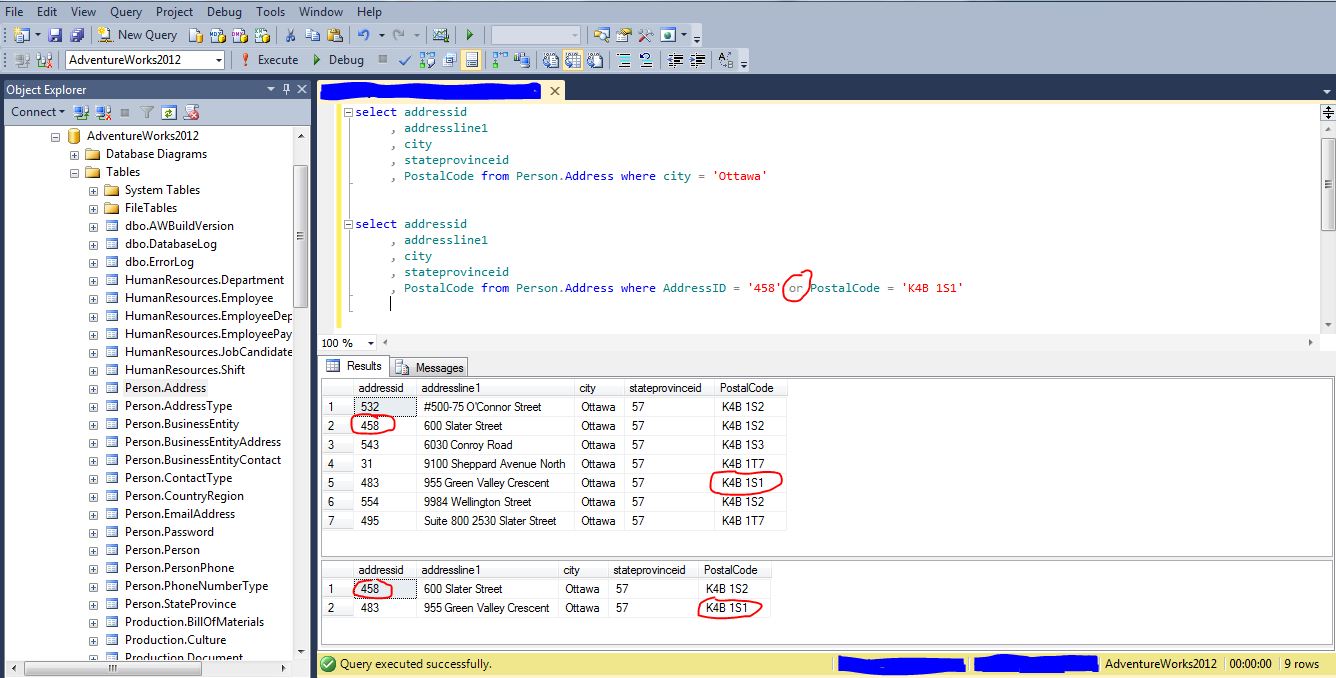Start debugging with the Debug button
Image resolution: width=1336 pixels, height=678 pixels.
pyautogui.click(x=338, y=60)
